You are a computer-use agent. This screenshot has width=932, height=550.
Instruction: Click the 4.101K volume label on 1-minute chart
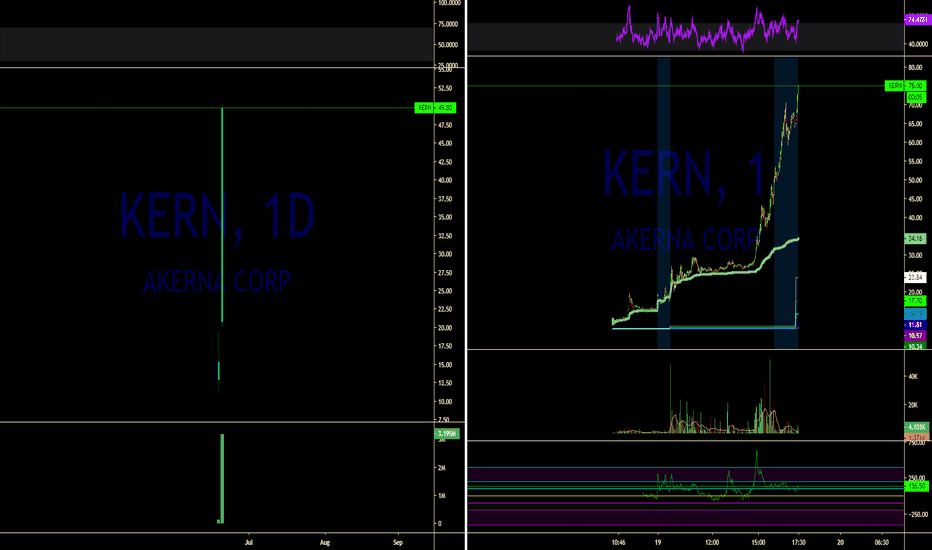click(x=917, y=427)
